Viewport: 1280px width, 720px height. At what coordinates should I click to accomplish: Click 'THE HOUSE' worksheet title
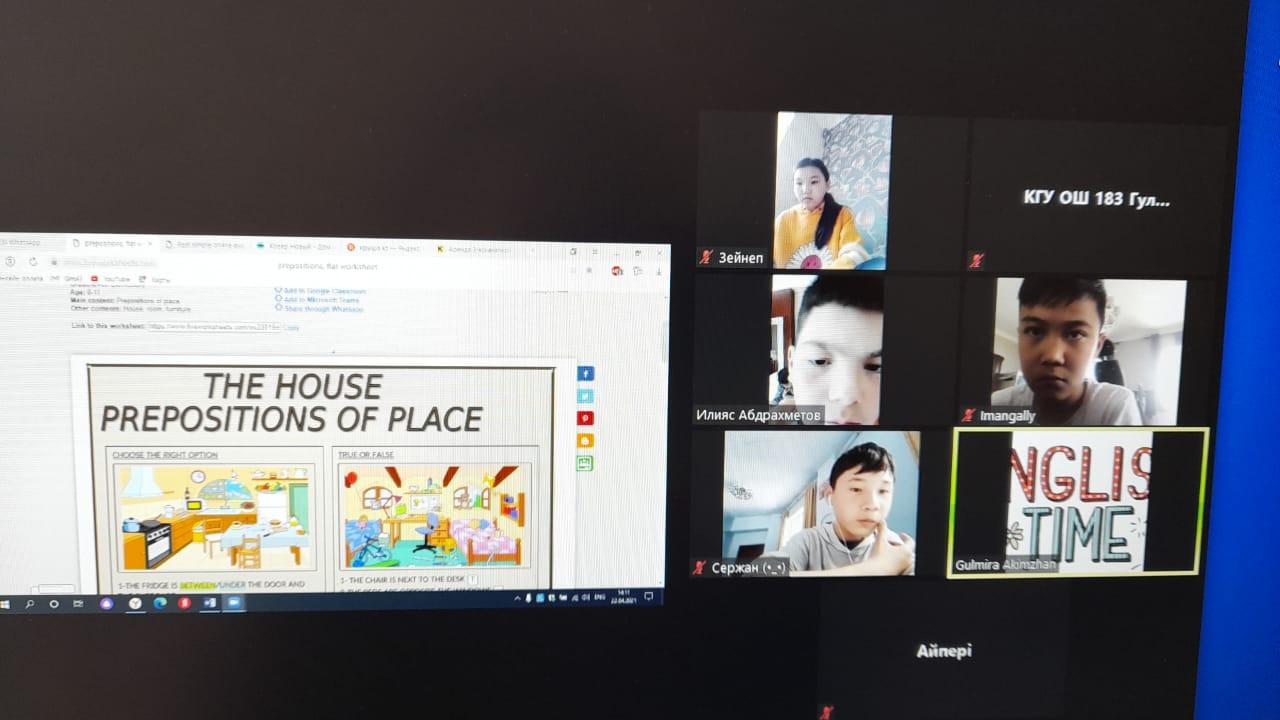pos(292,386)
